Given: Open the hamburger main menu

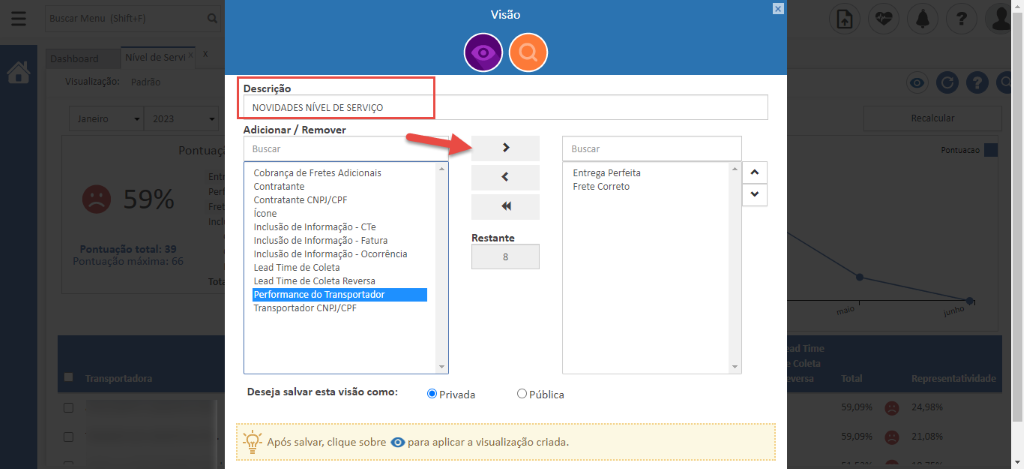Looking at the screenshot, I should pos(18,19).
